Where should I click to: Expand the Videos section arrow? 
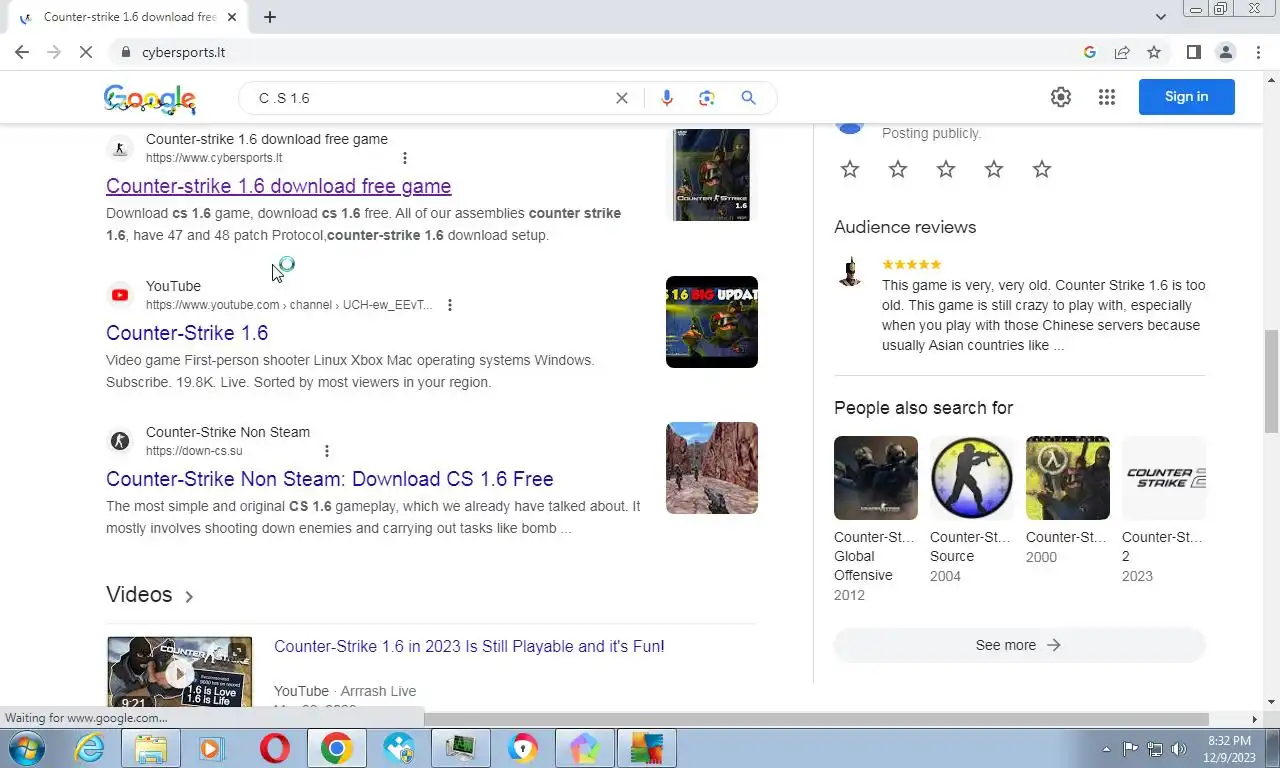189,597
